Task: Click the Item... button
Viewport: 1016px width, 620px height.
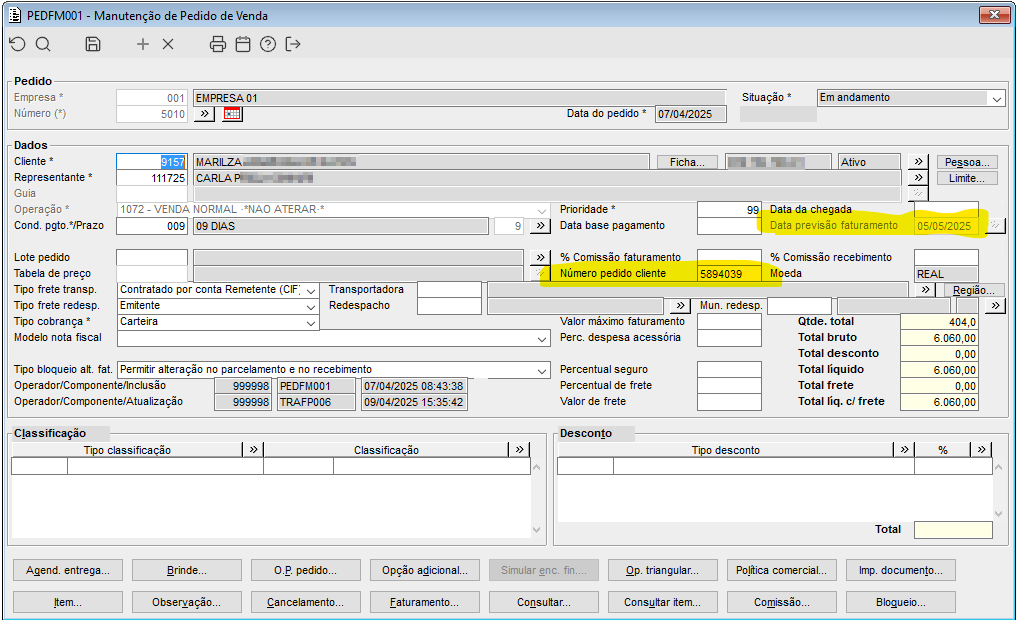Action: tap(68, 602)
